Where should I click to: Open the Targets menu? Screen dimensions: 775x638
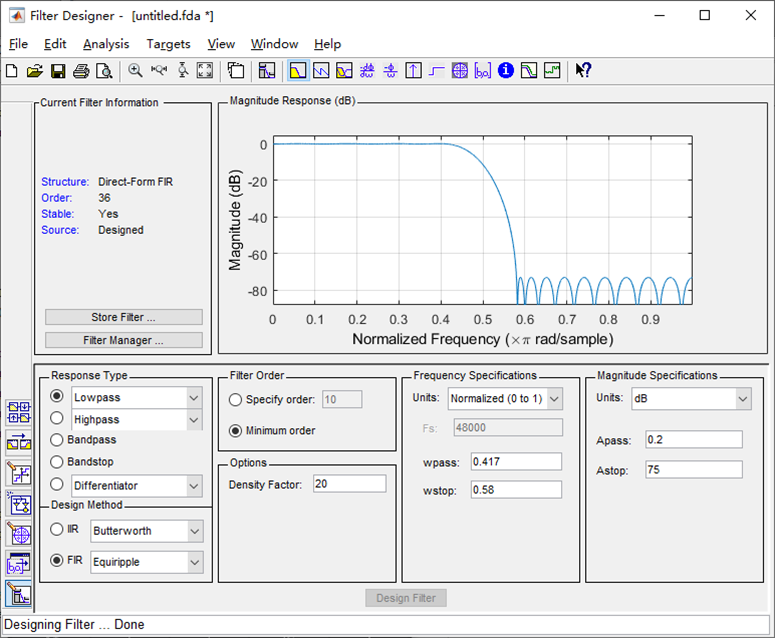coord(168,44)
